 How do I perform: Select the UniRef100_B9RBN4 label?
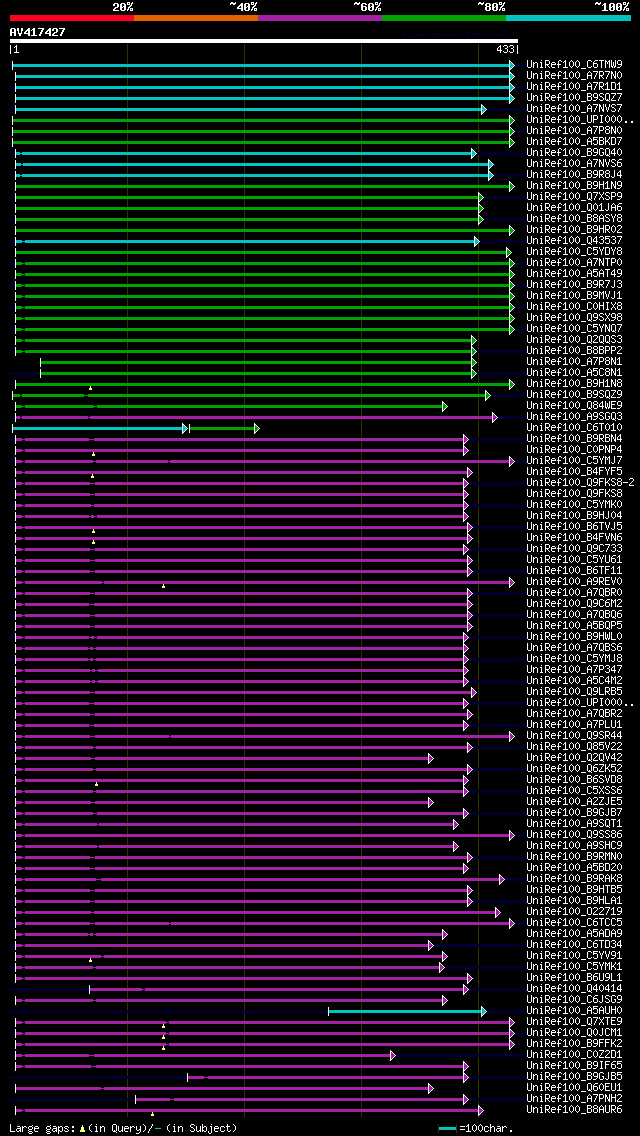[x=574, y=439]
